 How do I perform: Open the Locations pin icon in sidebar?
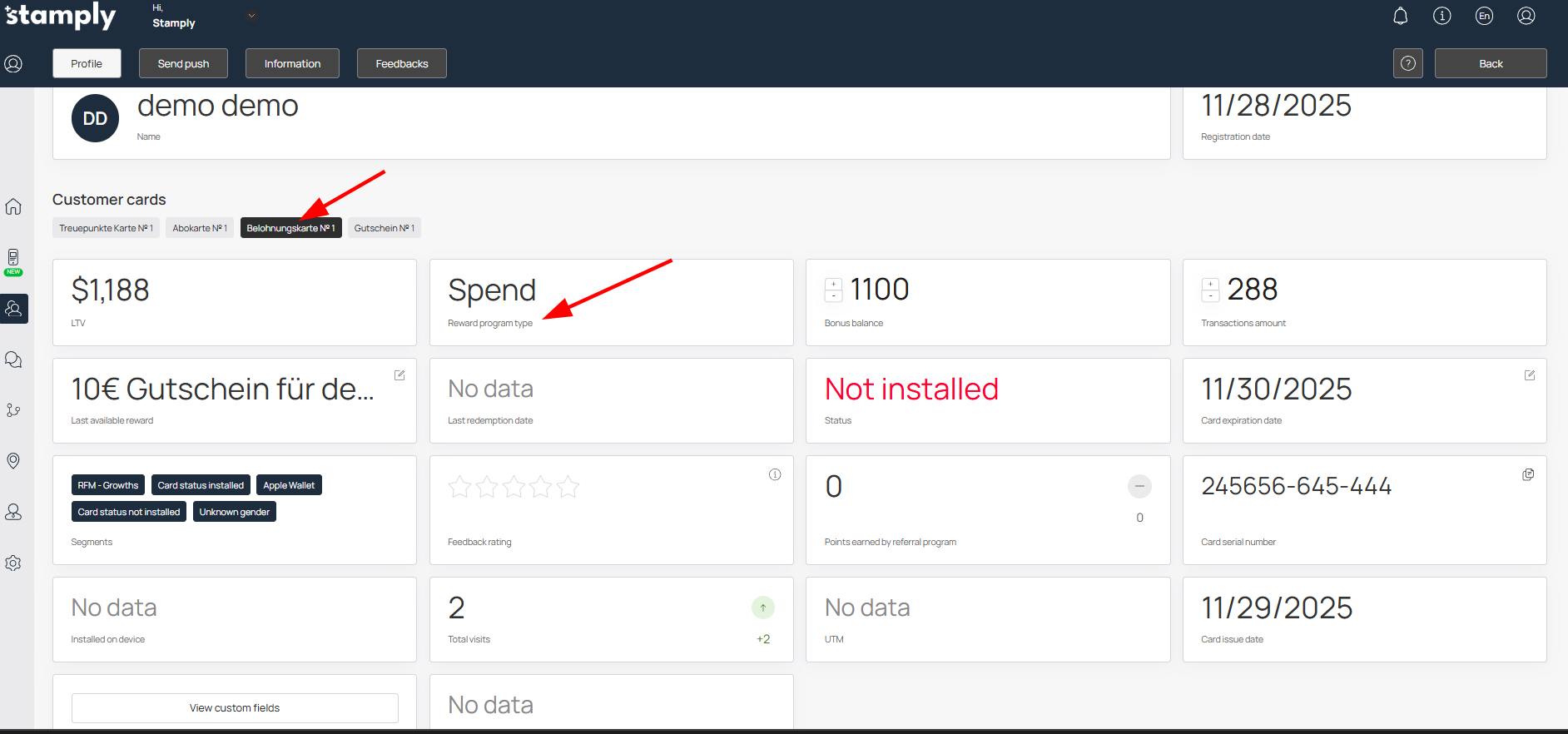[13, 461]
